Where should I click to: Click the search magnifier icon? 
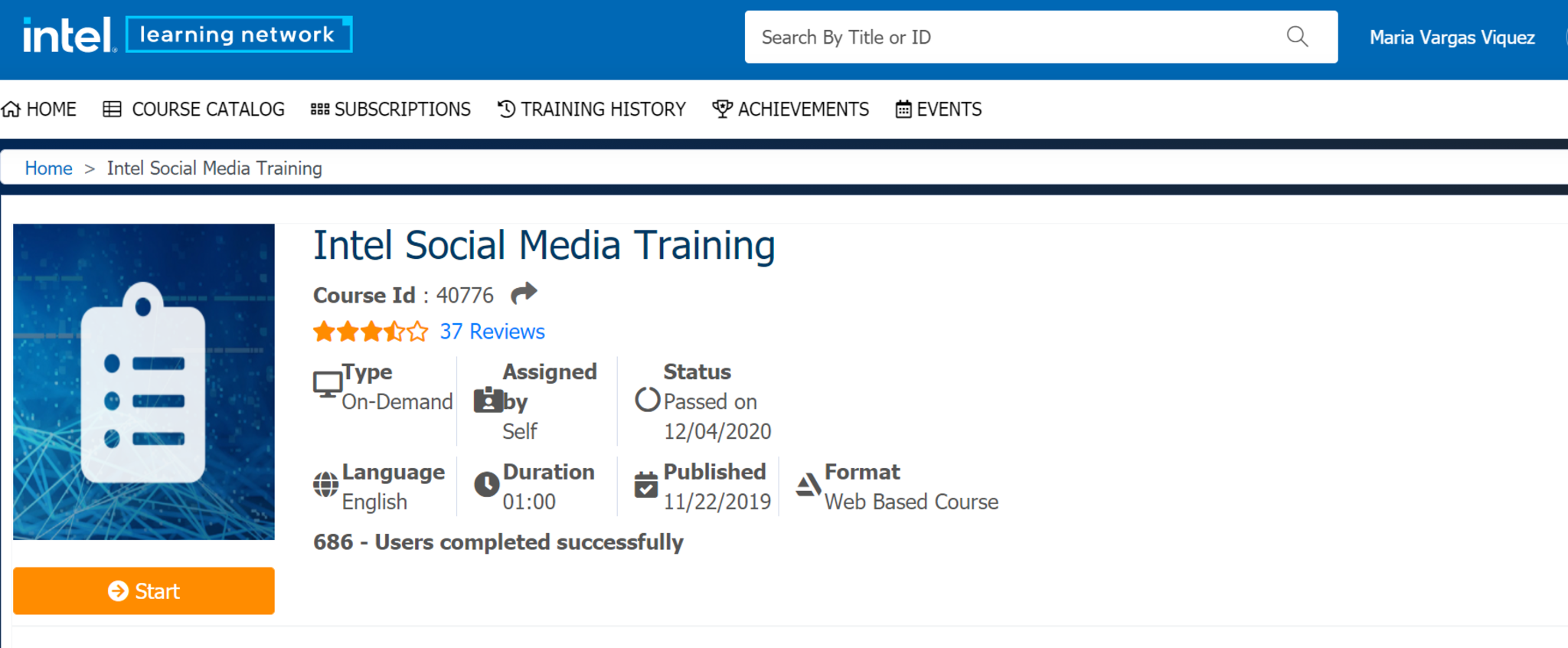[x=1297, y=37]
